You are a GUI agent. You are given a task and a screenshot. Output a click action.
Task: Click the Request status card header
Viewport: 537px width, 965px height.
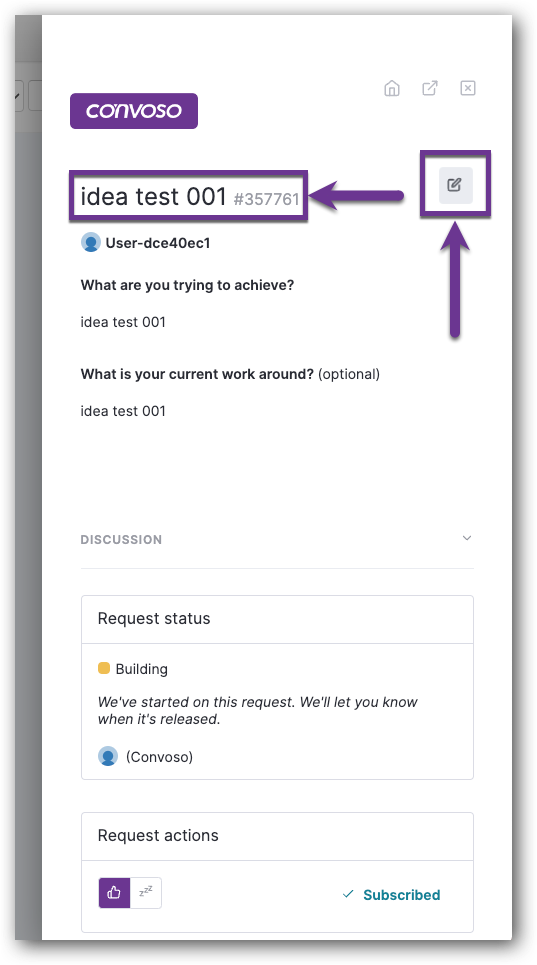pyautogui.click(x=277, y=619)
